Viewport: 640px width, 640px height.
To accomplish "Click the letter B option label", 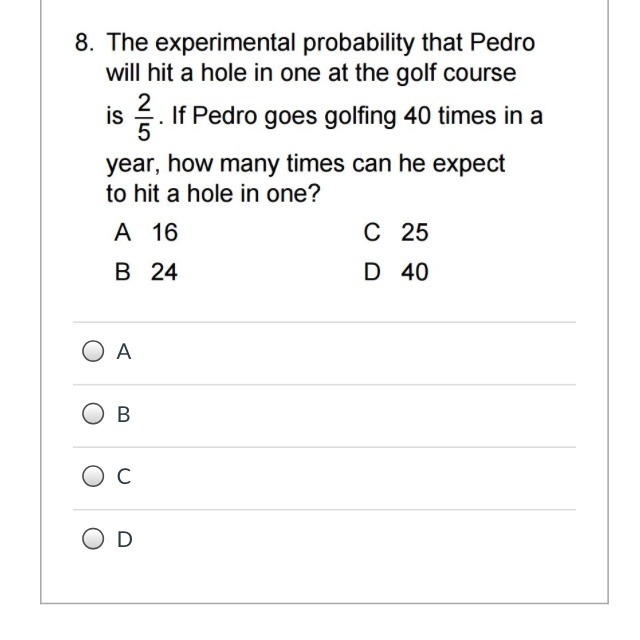I will [124, 414].
